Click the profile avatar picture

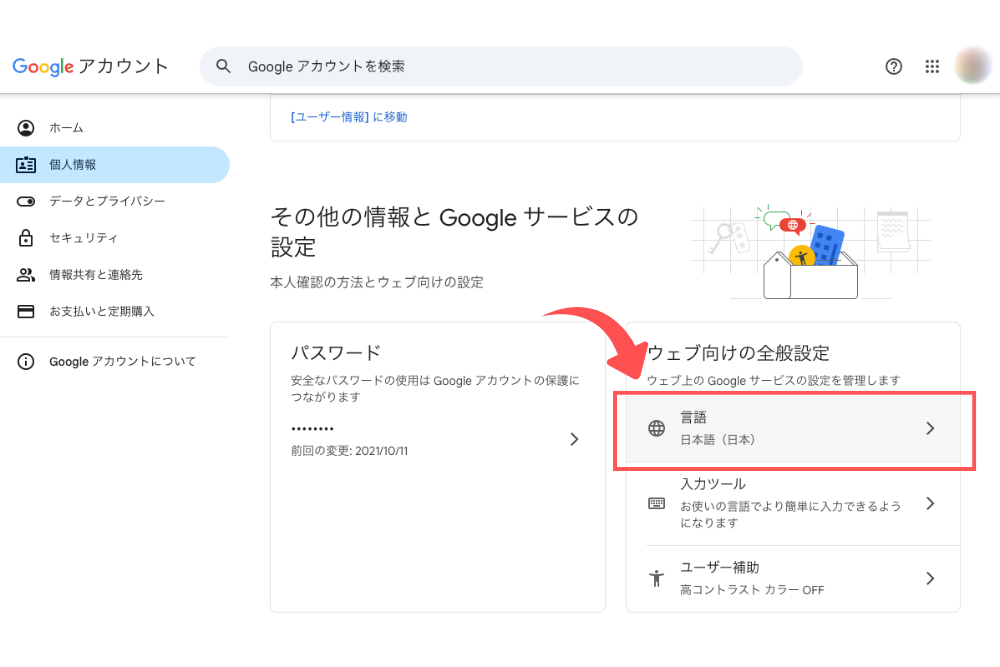972,66
